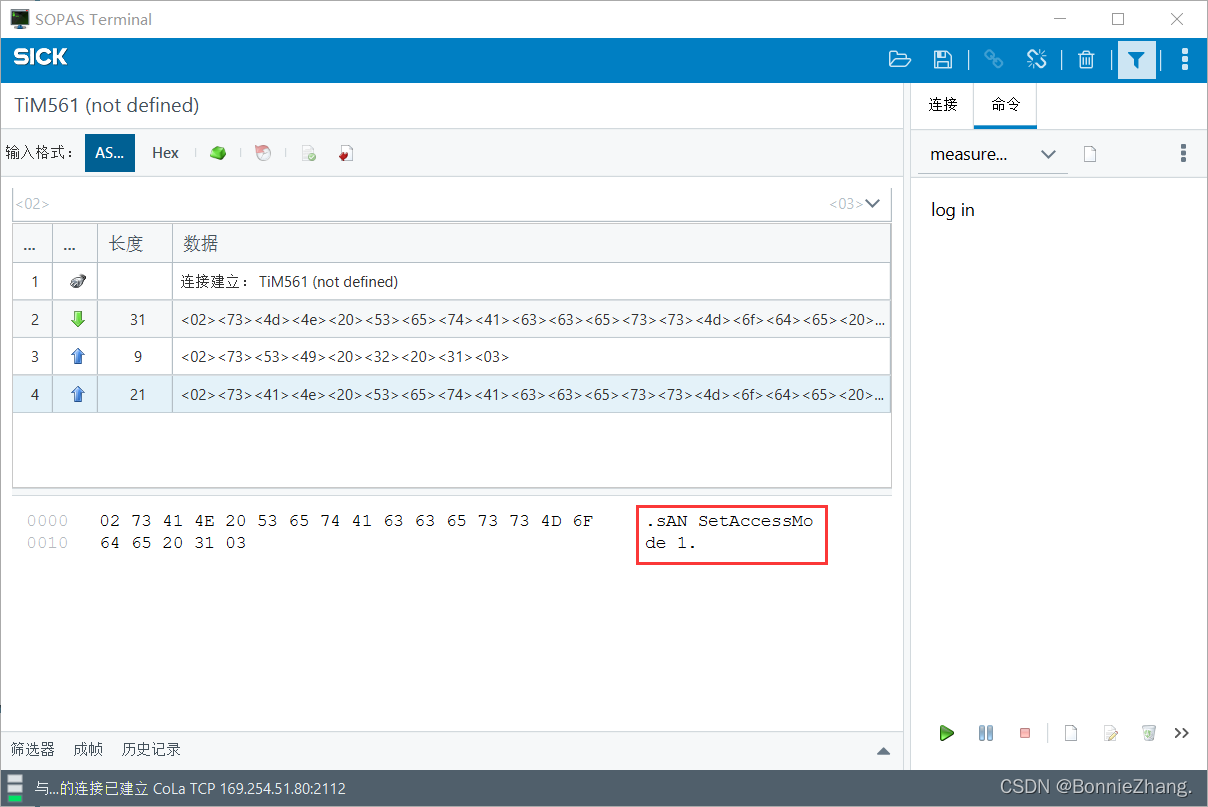Click the green connection status indicator icon

15,788
